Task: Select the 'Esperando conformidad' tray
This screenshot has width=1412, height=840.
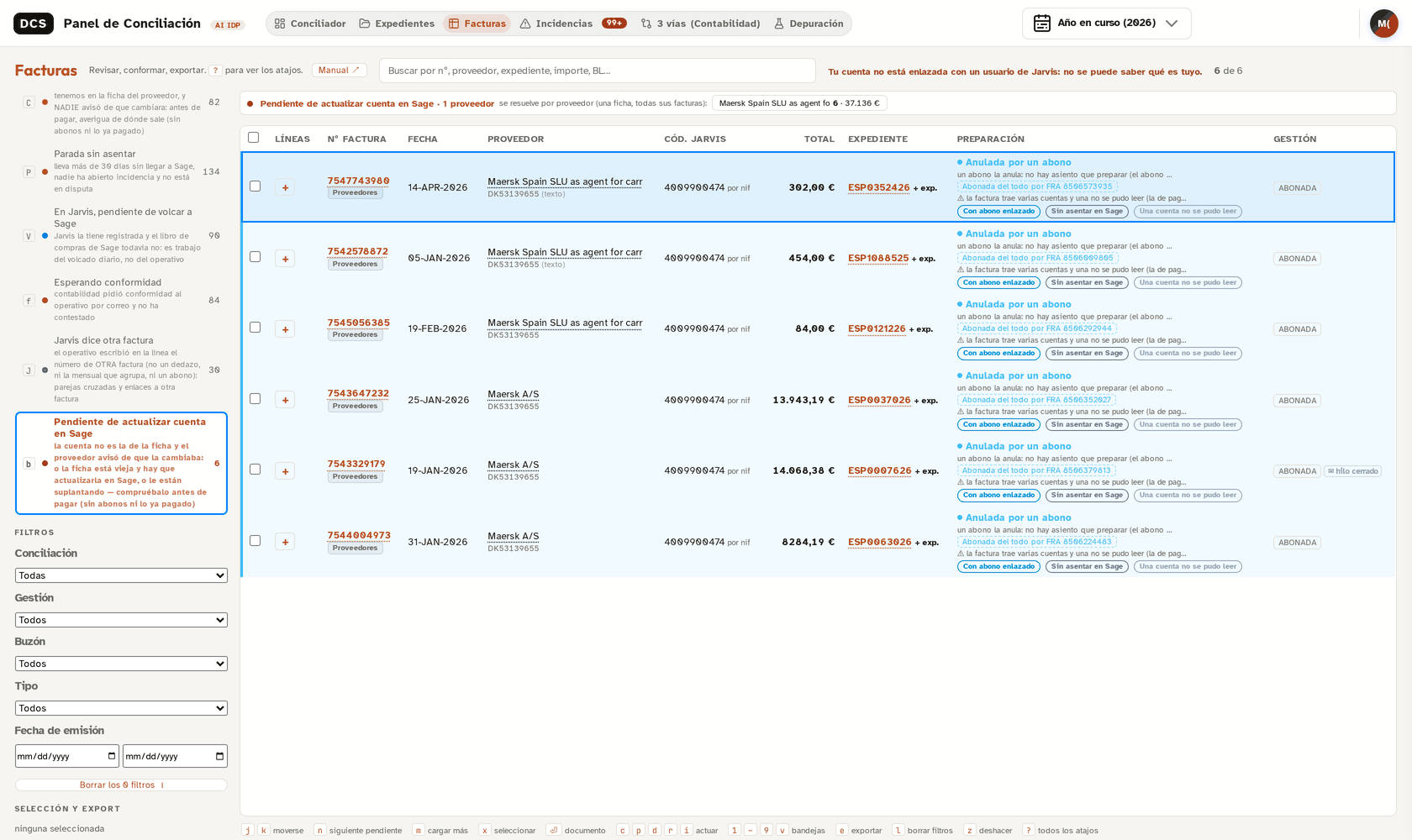Action: click(121, 300)
